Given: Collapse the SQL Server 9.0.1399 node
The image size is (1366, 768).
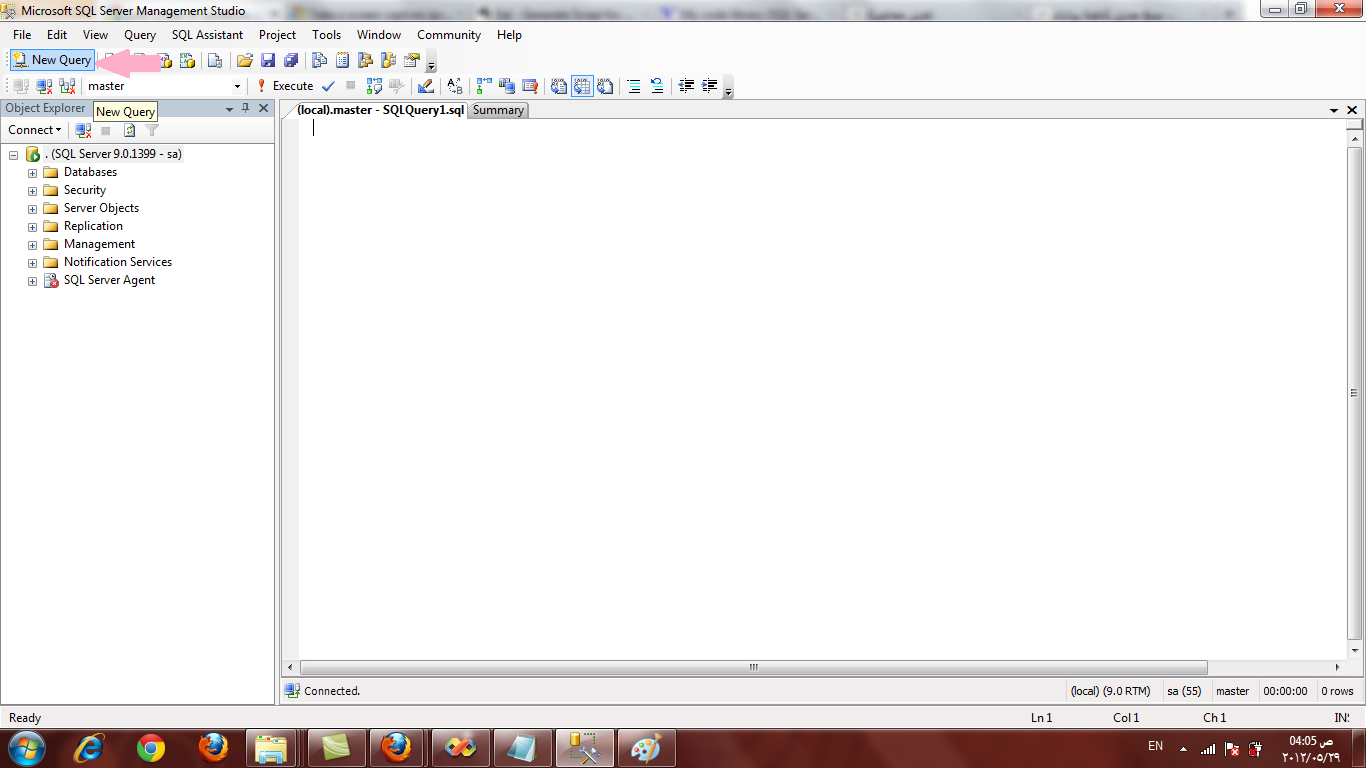Looking at the screenshot, I should click(14, 155).
